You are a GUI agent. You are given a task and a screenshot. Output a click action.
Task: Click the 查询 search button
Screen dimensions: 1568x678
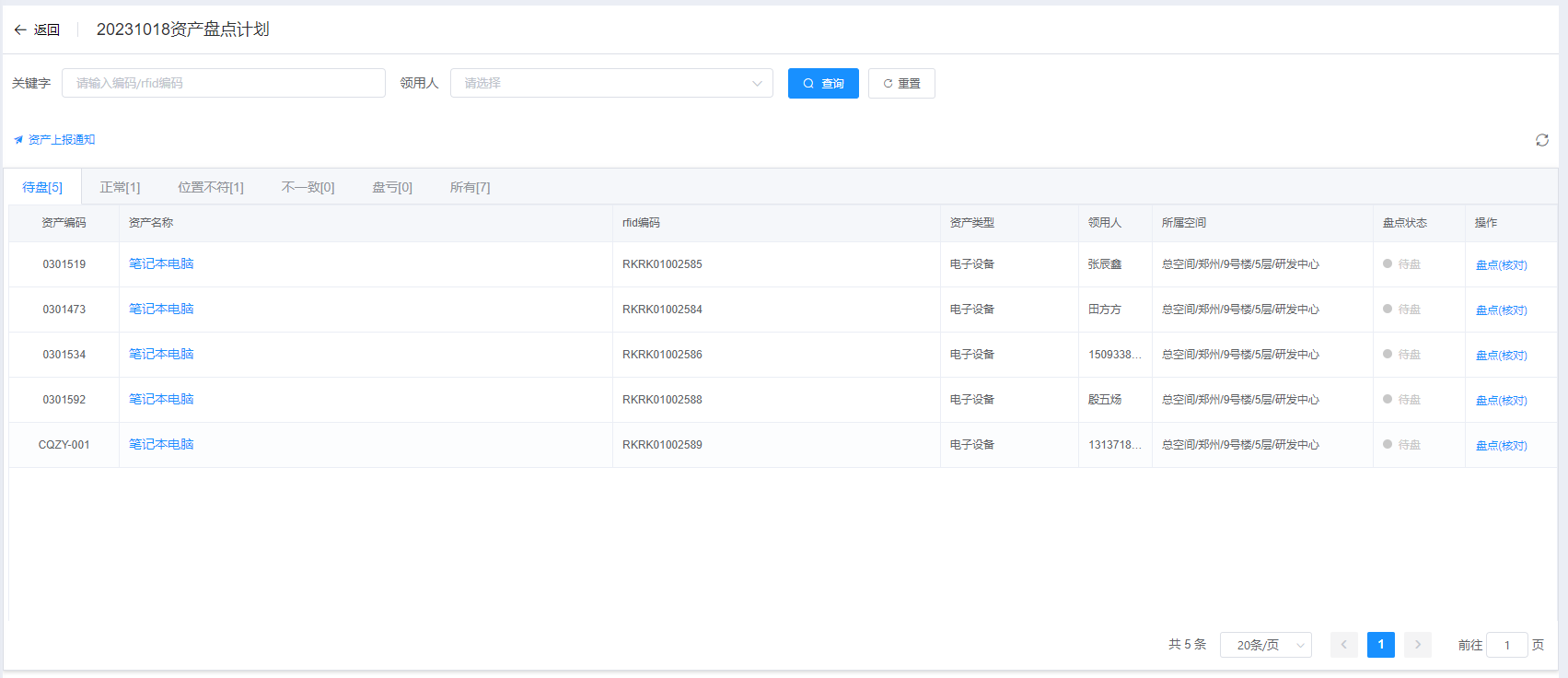click(823, 84)
